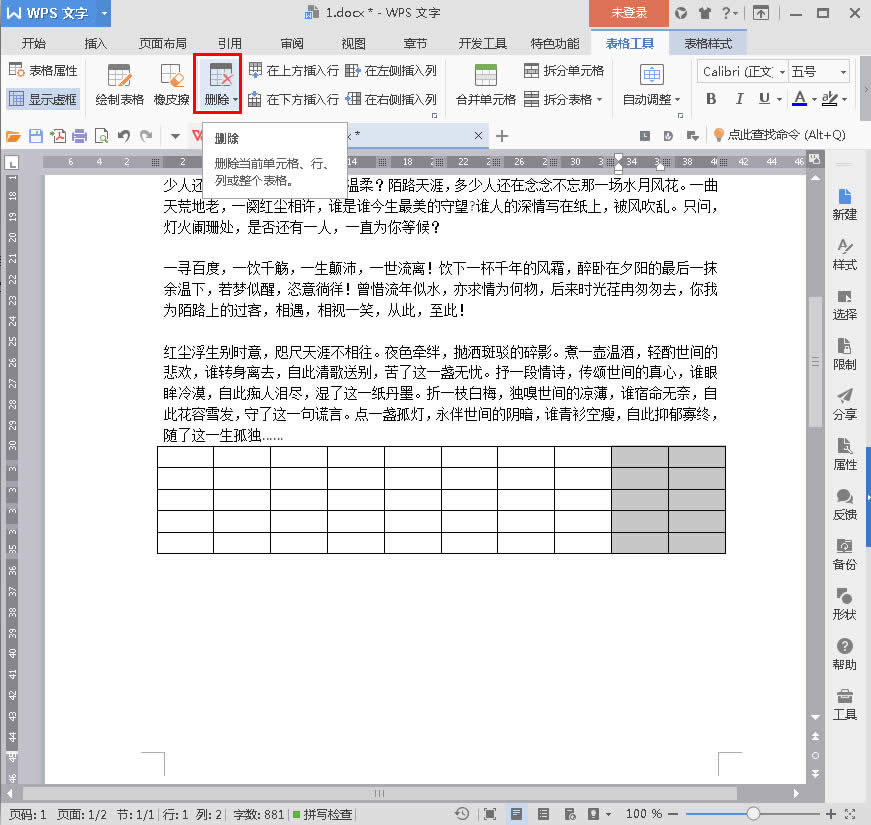Open the Backup (备份) sidebar icon

point(844,553)
